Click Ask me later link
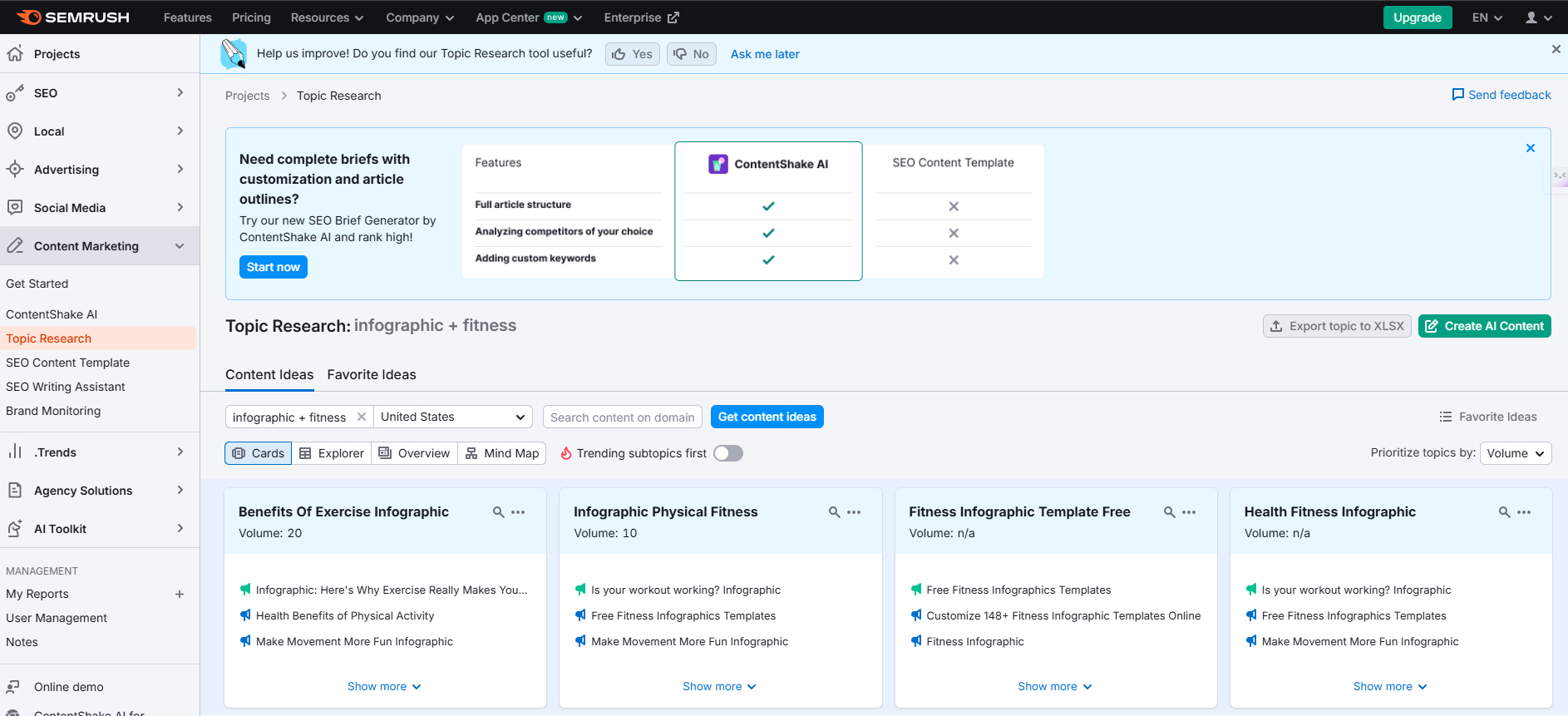This screenshot has width=1568, height=716. point(765,54)
